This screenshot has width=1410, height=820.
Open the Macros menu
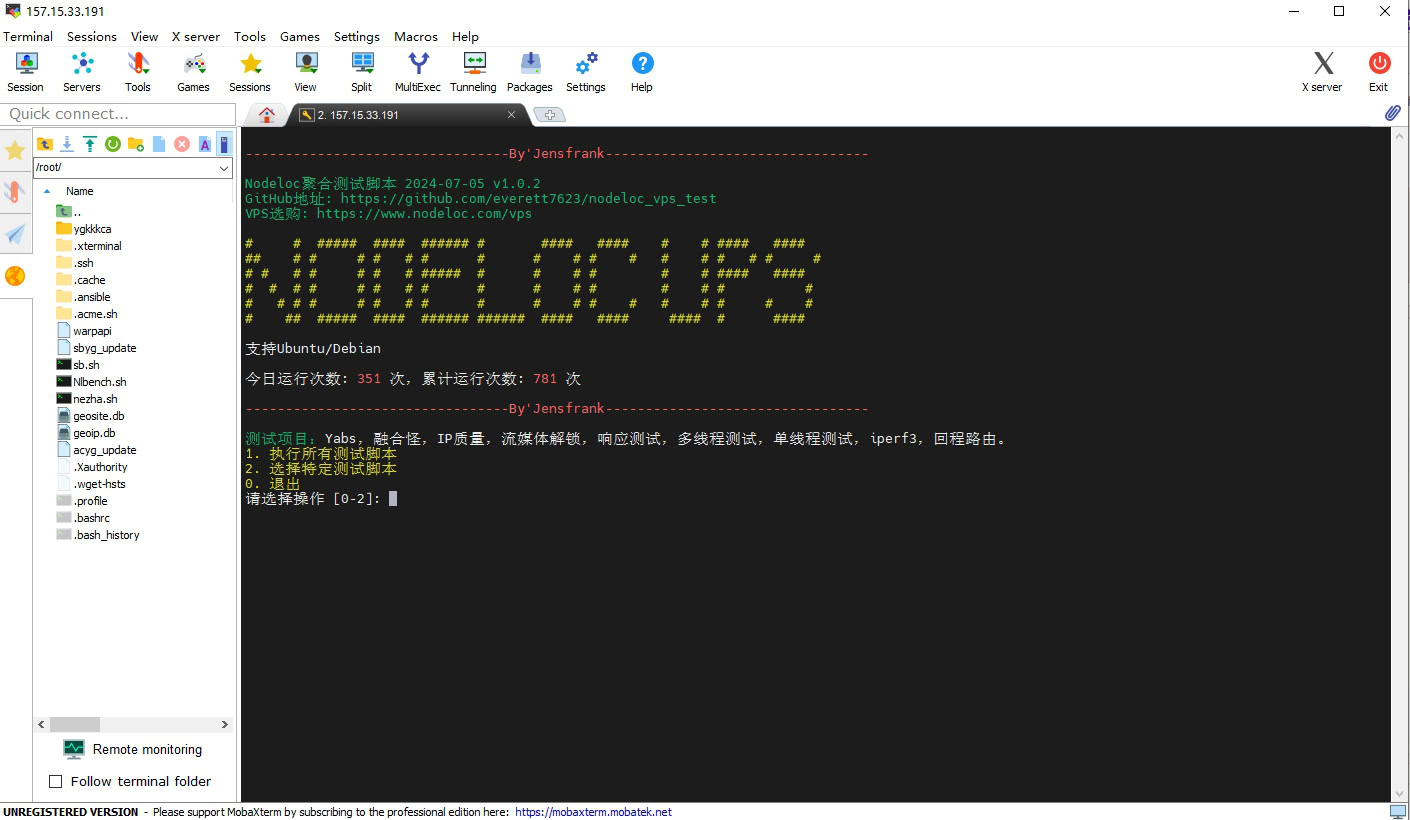click(416, 36)
